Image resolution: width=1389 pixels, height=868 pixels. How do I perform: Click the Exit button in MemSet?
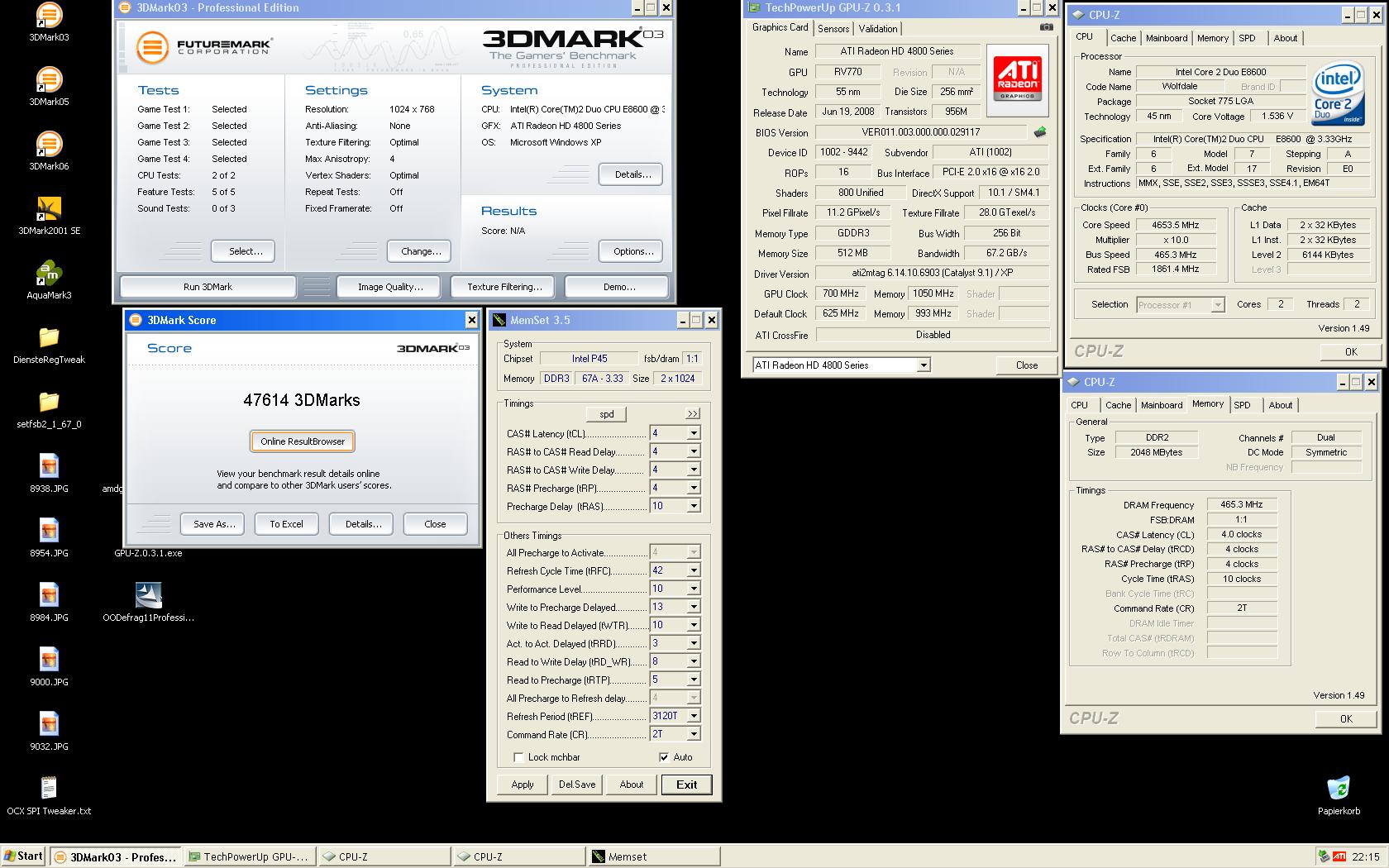pos(686,785)
